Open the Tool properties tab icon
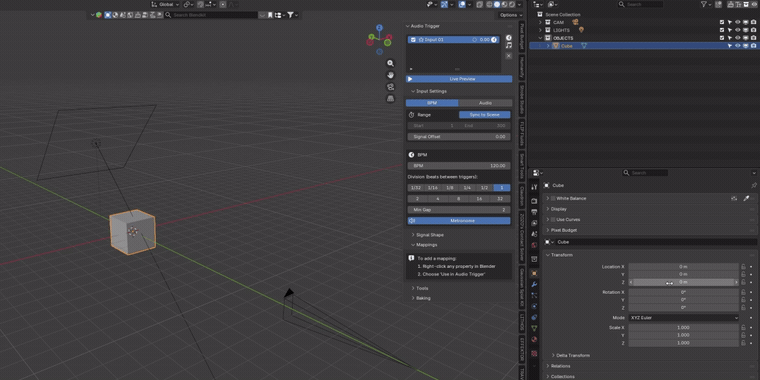The image size is (760, 380). (x=534, y=187)
